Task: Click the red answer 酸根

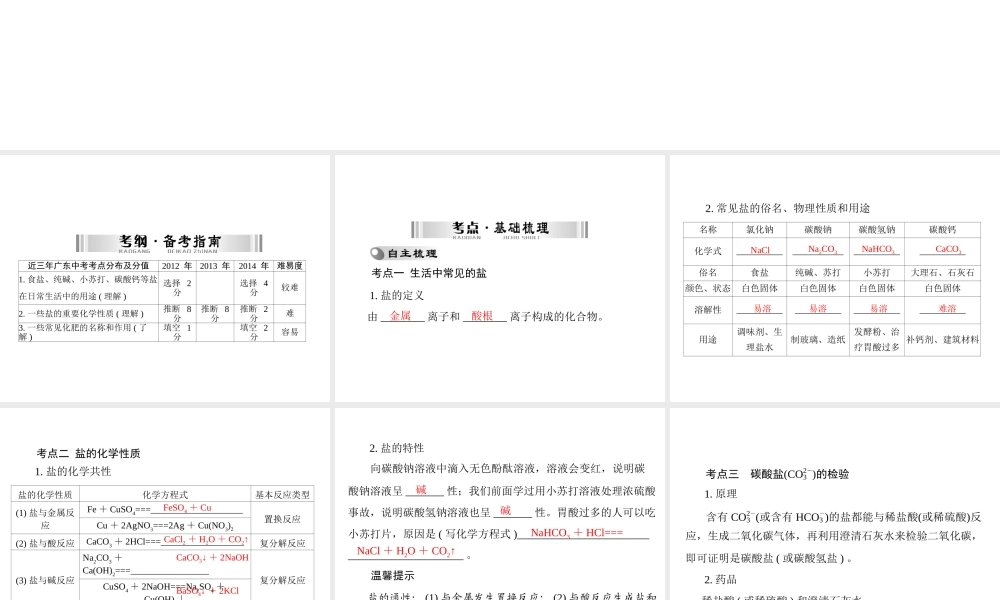Action: click(482, 316)
